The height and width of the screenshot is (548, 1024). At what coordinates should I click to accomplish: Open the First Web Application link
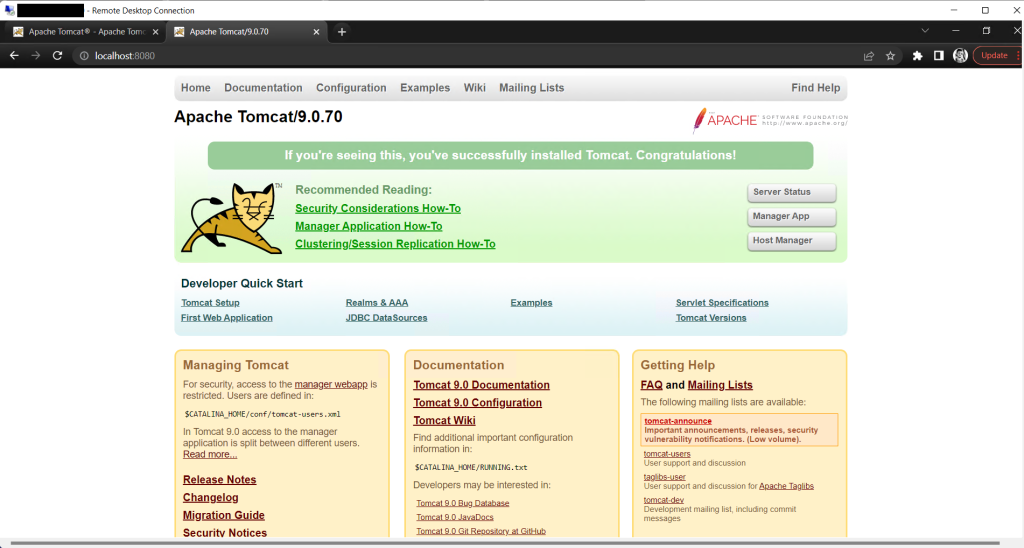227,317
